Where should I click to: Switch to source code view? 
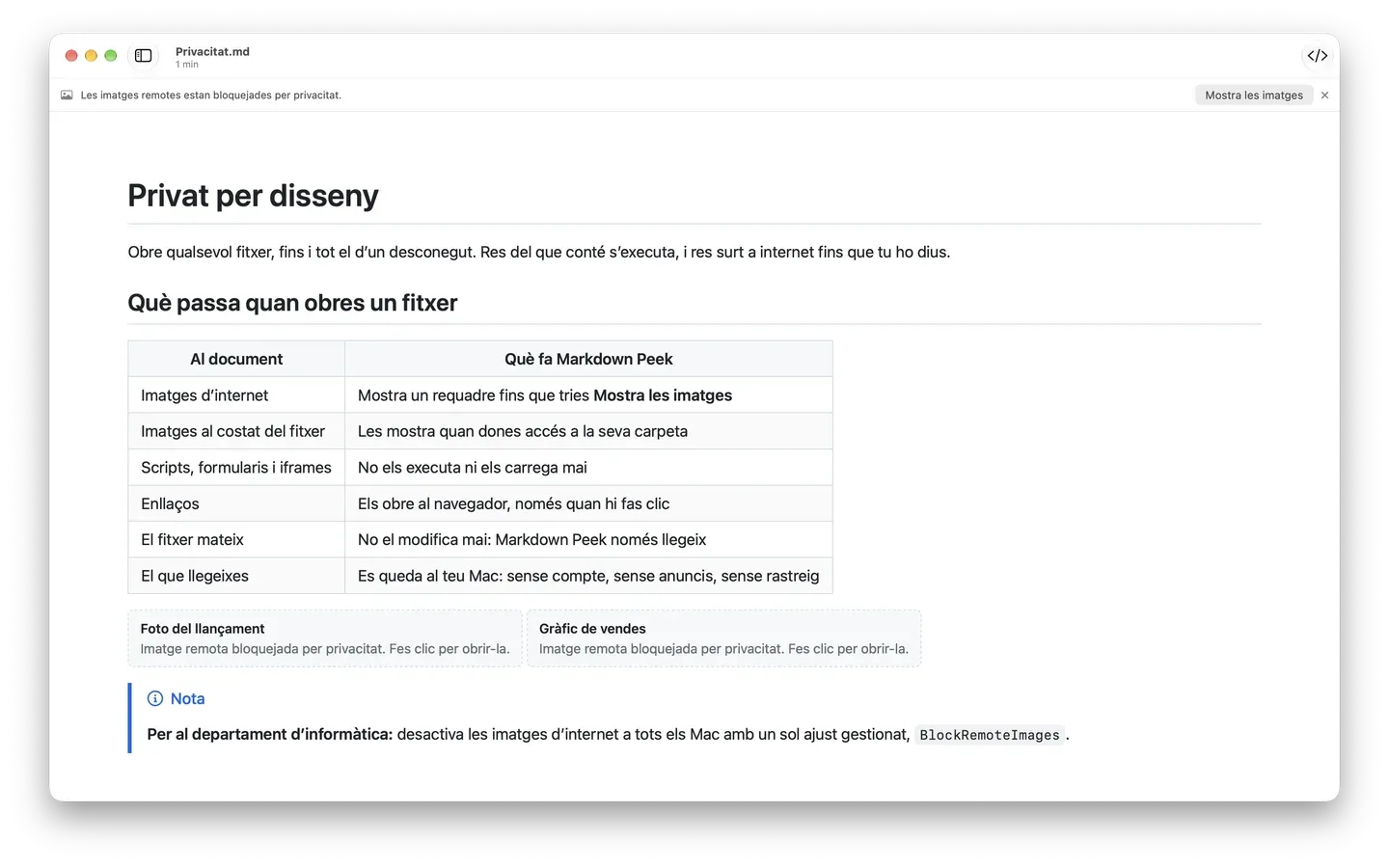click(x=1317, y=56)
